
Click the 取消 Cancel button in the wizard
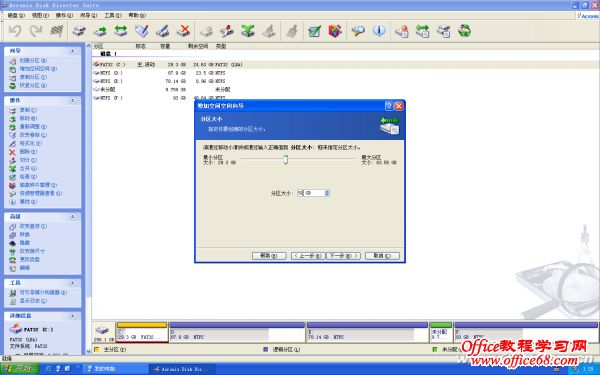pyautogui.click(x=382, y=256)
